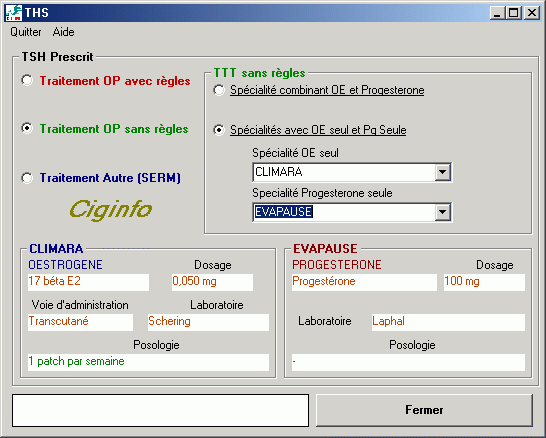The width and height of the screenshot is (546, 438).
Task: Click the Ciginfo logo
Action: tap(110, 210)
